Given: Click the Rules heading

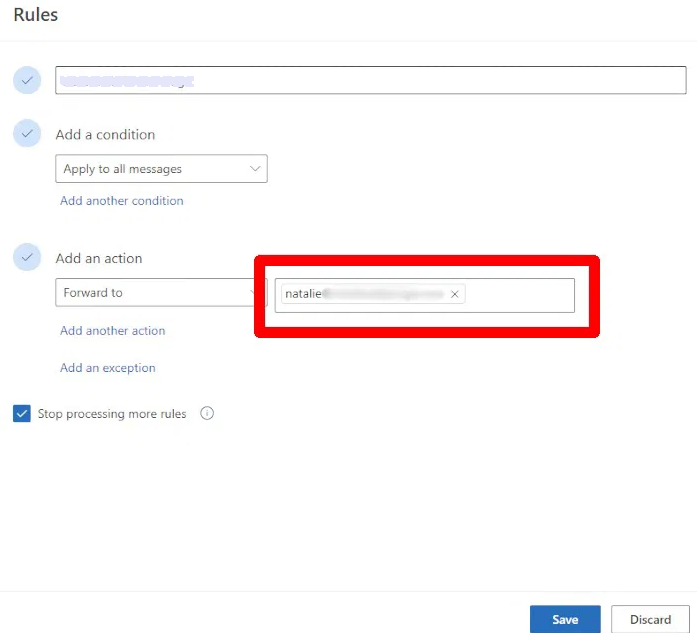Looking at the screenshot, I should tap(36, 15).
